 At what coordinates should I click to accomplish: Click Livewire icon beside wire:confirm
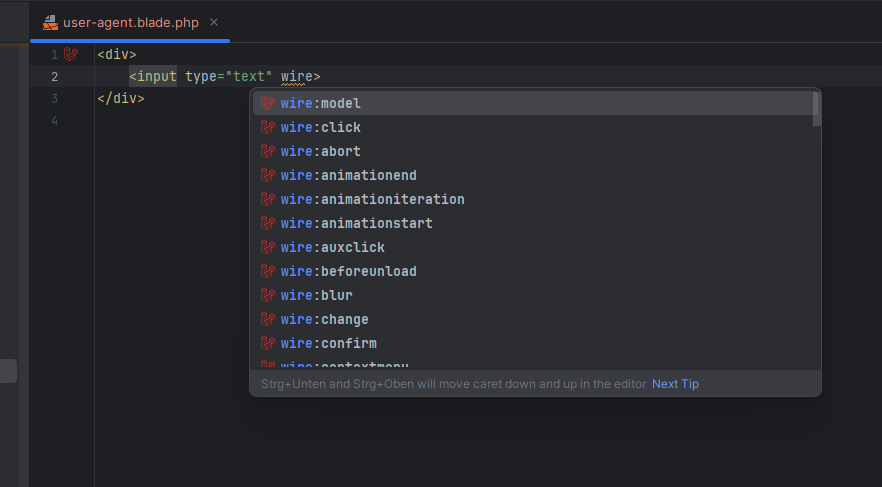point(268,344)
